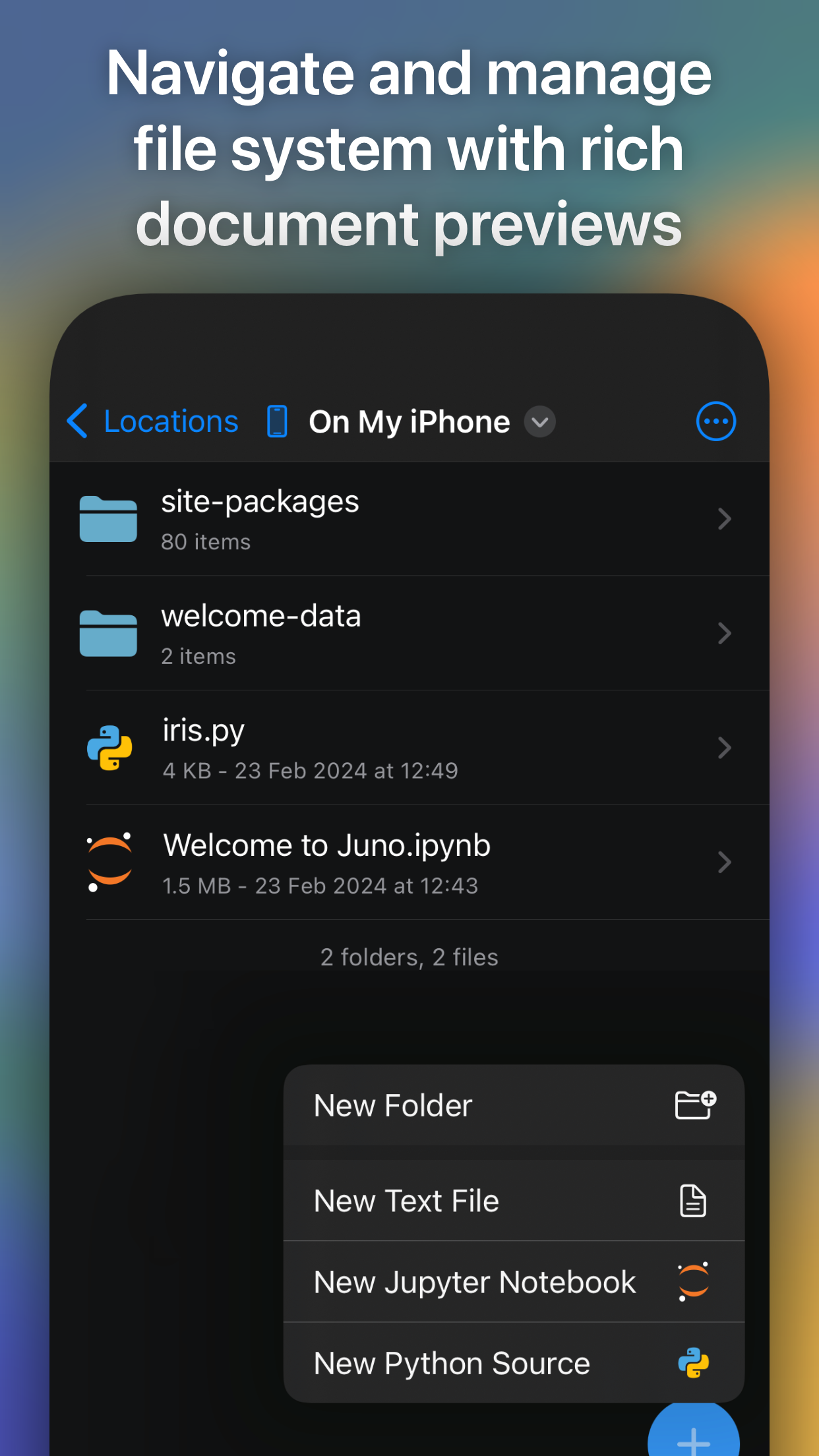The height and width of the screenshot is (1456, 819).
Task: Select the '2 items' subtitle under welcome-data
Action: point(198,656)
